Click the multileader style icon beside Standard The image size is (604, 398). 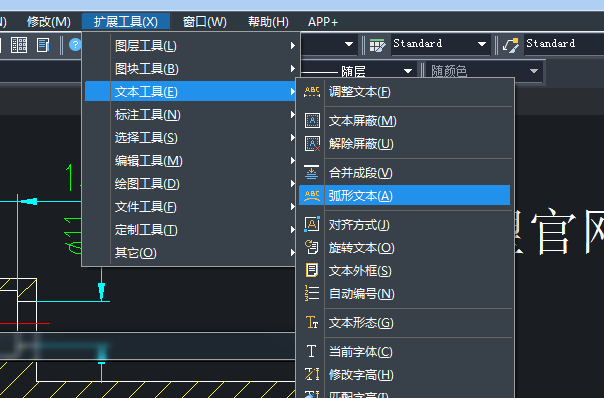coord(511,45)
